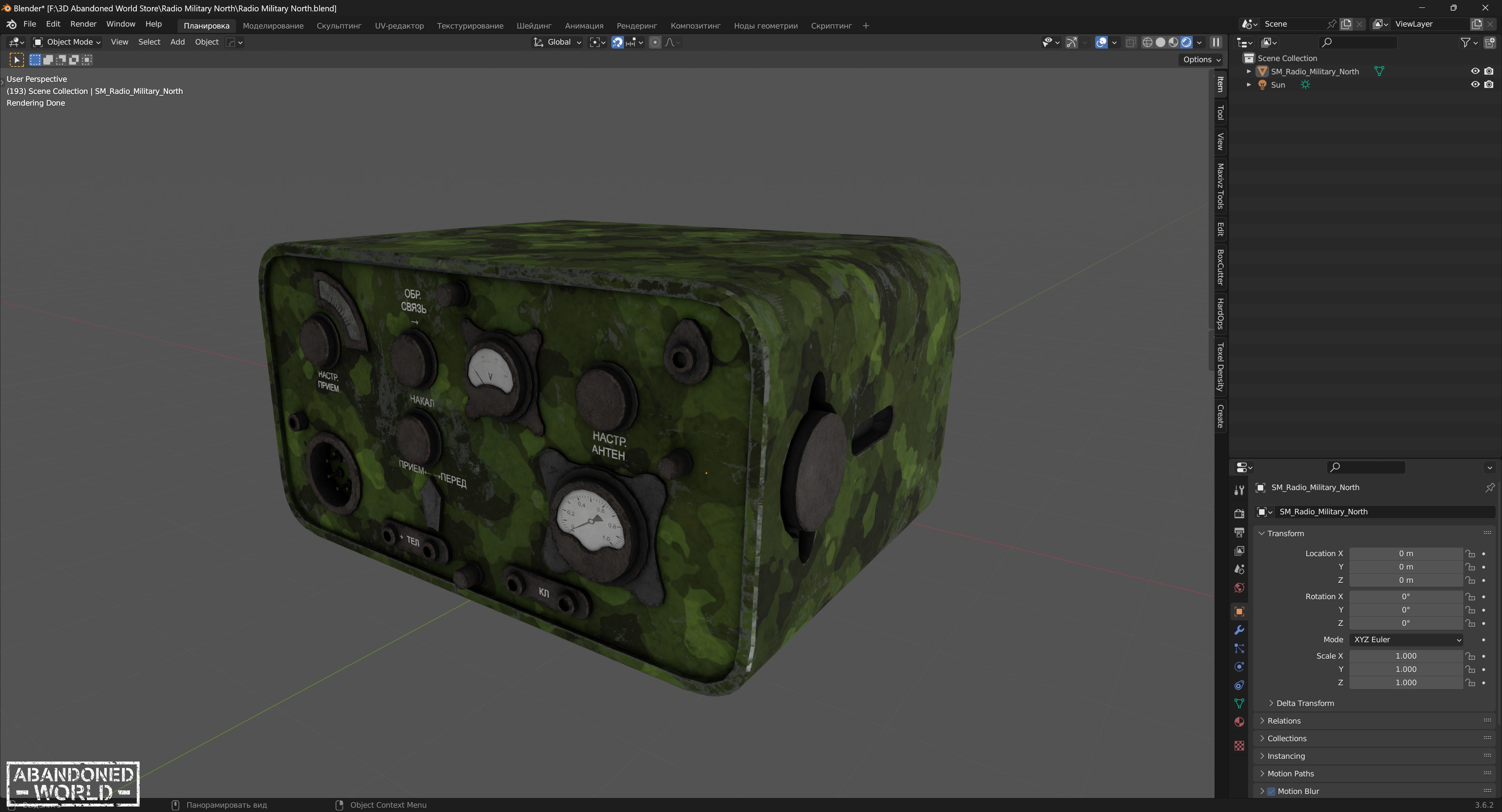Click the Scale X value field
Screen dimensions: 1502x812
click(x=1405, y=656)
